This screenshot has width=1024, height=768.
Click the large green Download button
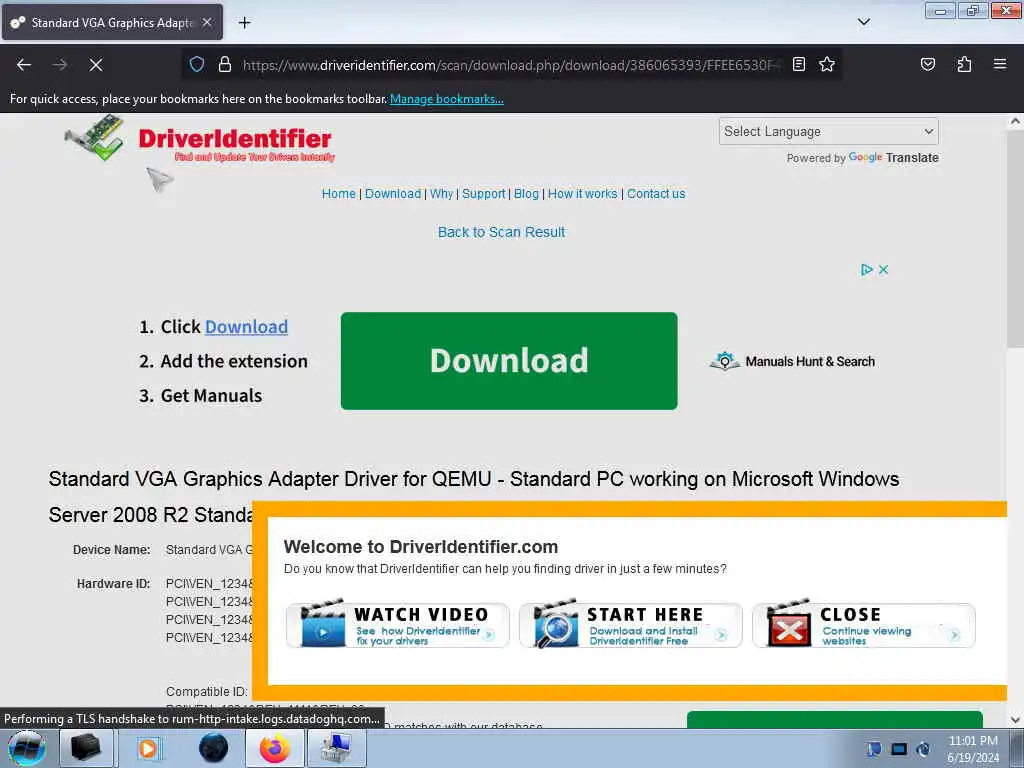(x=509, y=361)
